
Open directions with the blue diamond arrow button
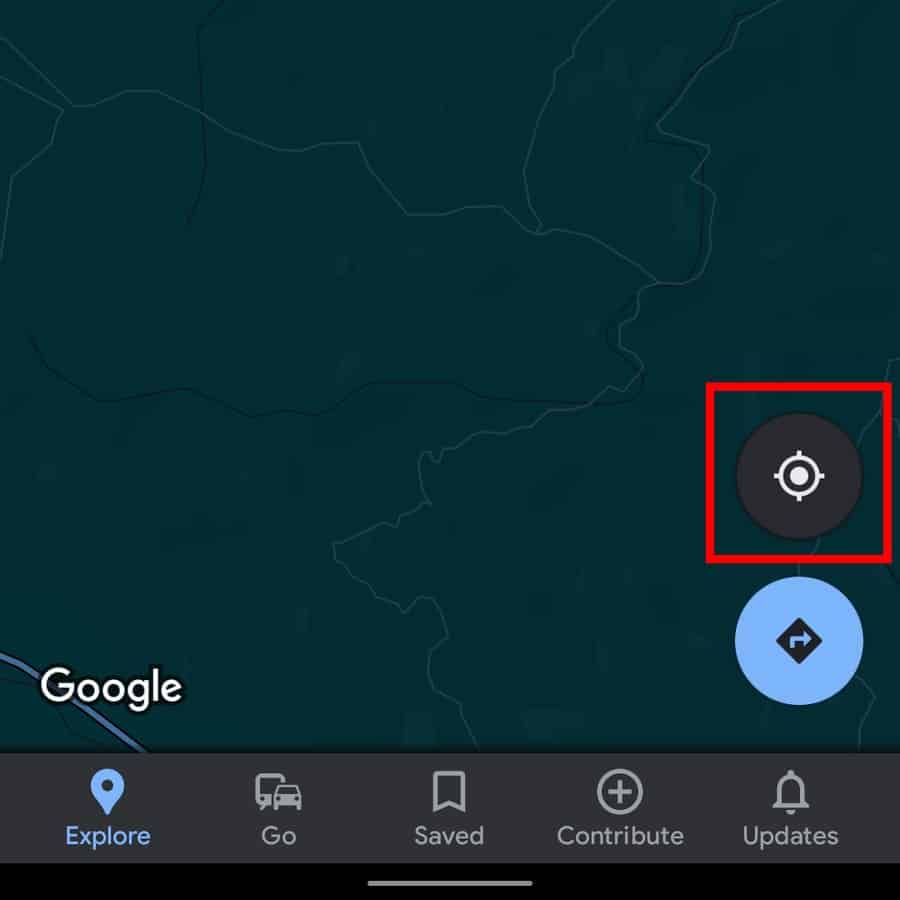(x=799, y=641)
